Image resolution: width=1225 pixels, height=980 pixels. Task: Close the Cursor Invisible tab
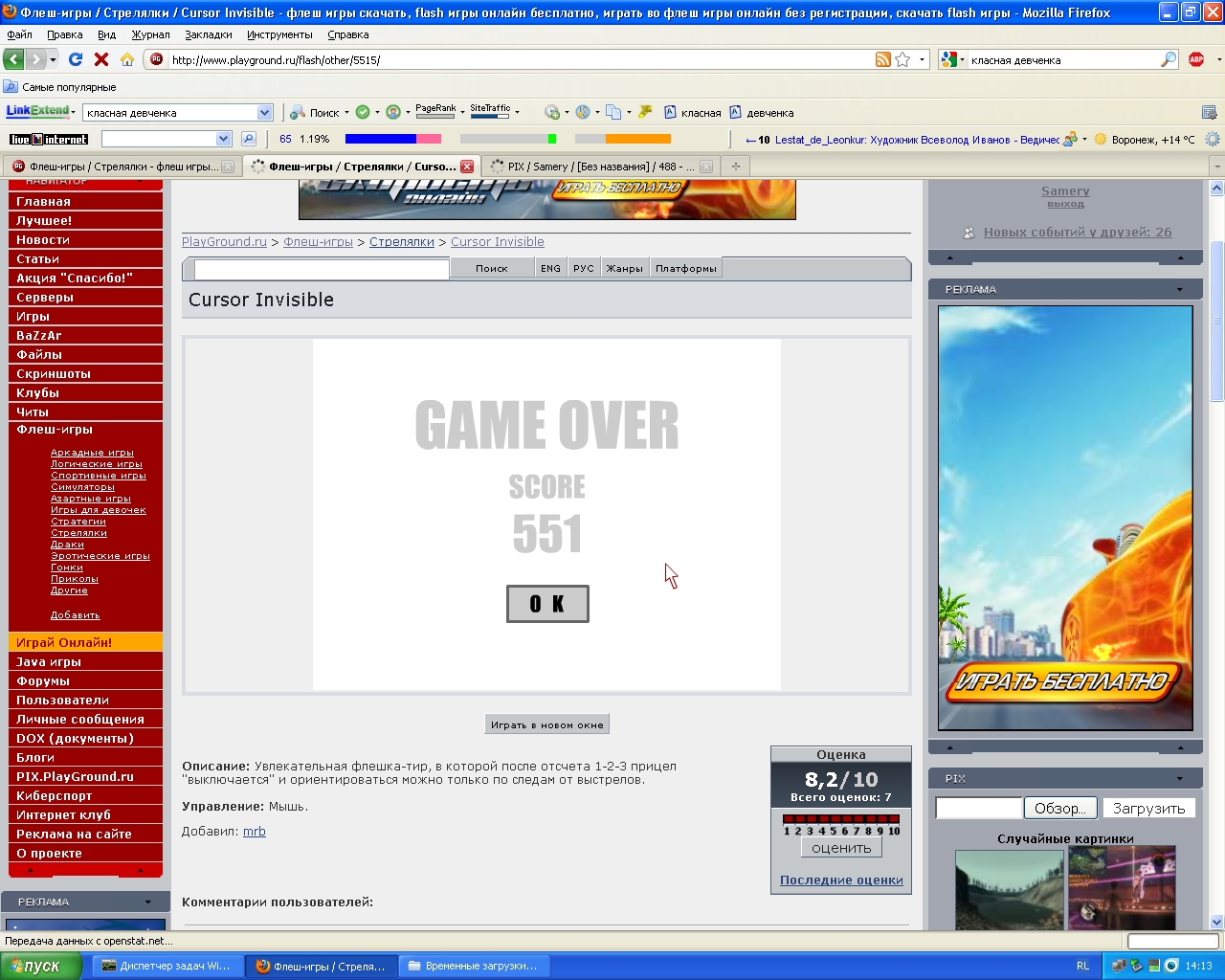click(467, 167)
